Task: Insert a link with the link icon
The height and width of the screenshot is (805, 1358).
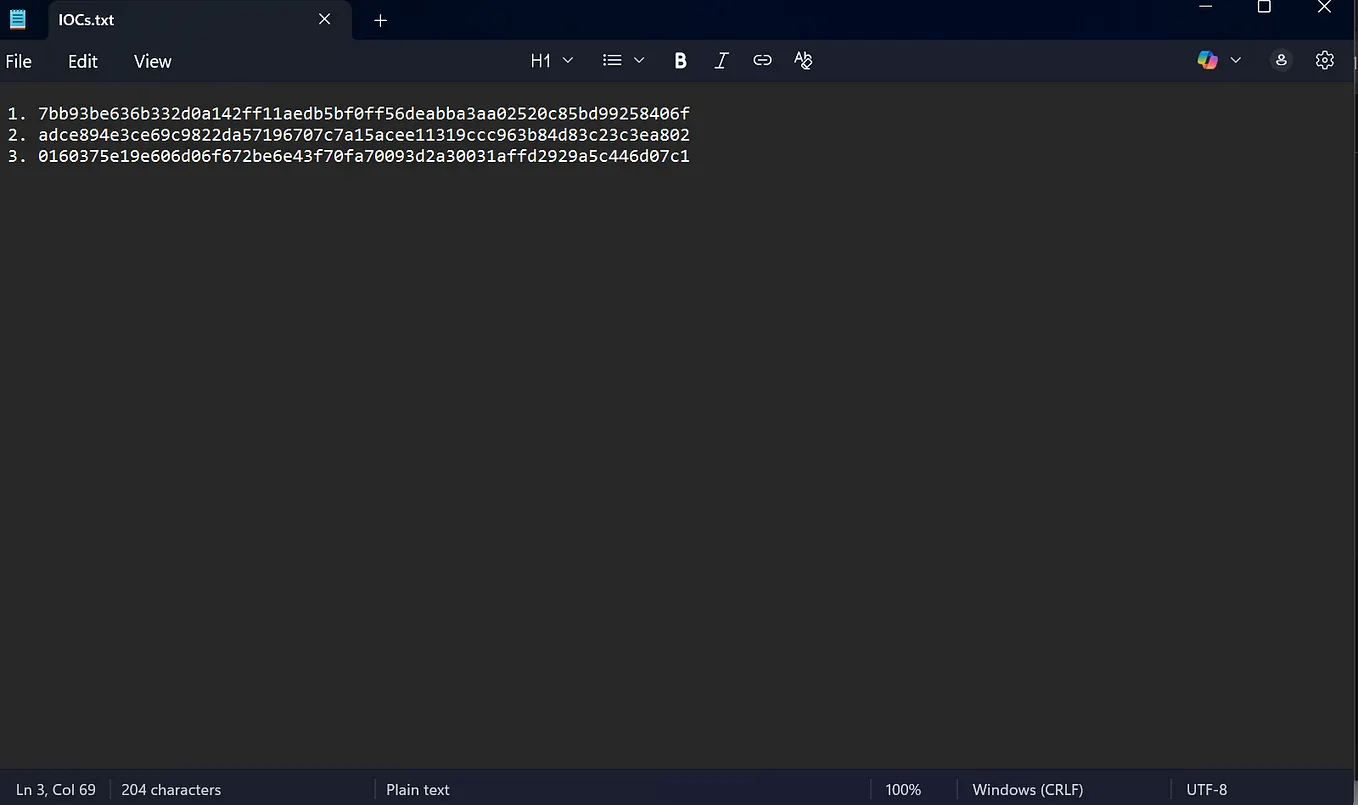Action: tap(762, 61)
